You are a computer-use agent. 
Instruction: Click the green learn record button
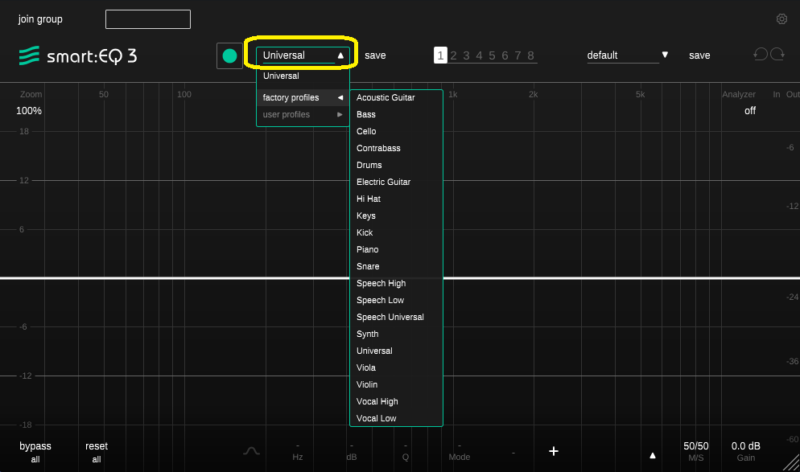click(230, 56)
